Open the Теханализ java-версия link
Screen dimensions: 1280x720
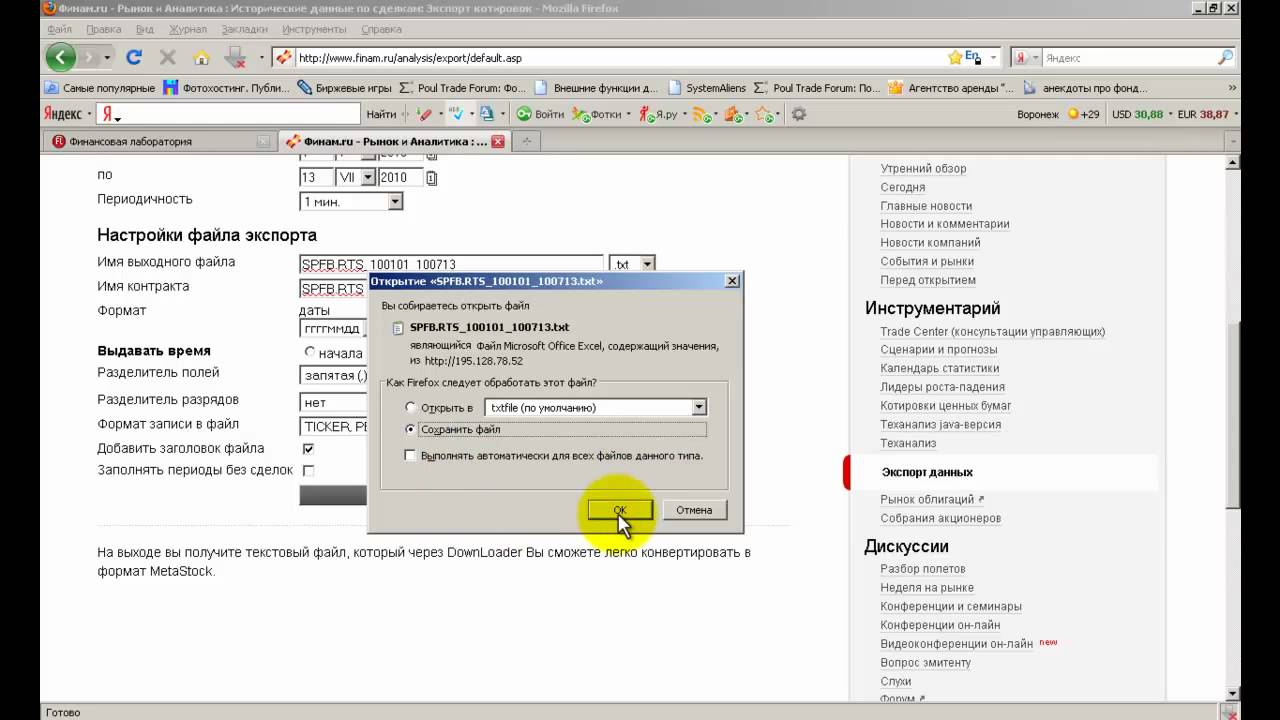tap(941, 424)
